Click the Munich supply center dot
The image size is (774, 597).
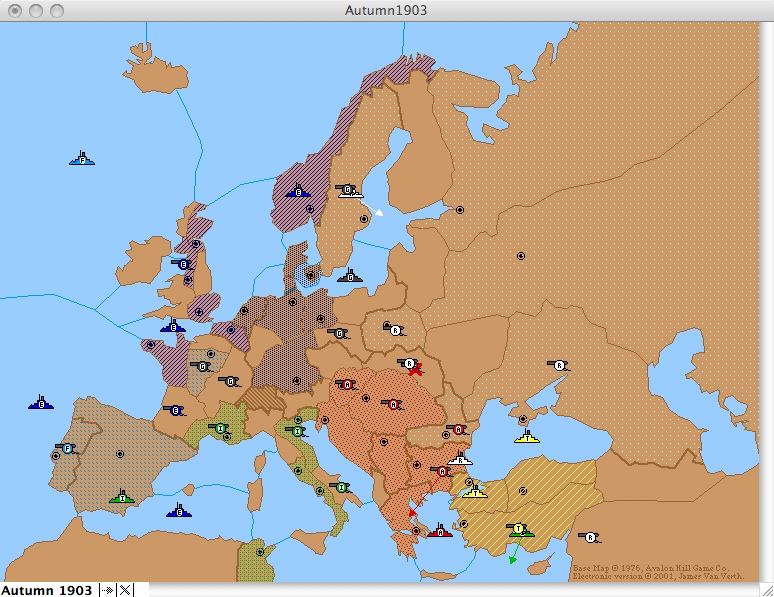[296, 381]
